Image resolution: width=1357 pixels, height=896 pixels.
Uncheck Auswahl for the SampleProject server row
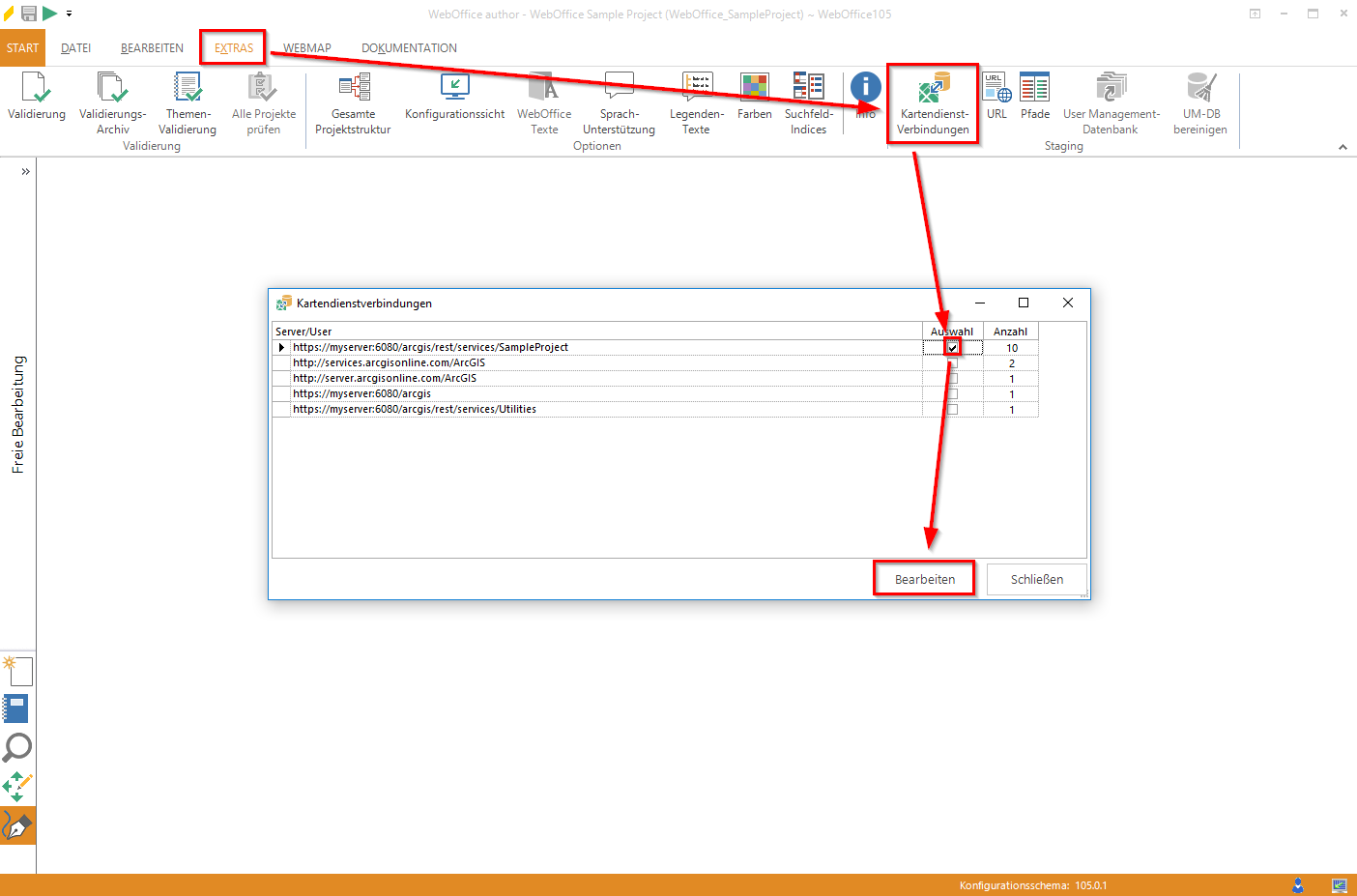(953, 348)
